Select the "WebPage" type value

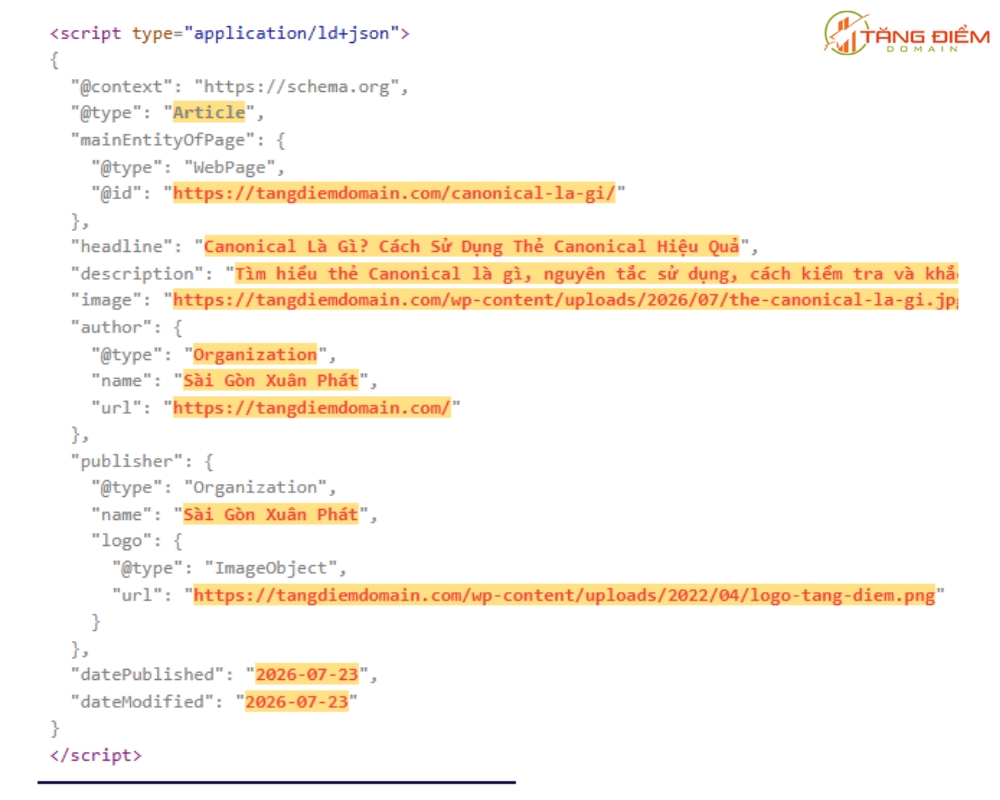coord(230,167)
